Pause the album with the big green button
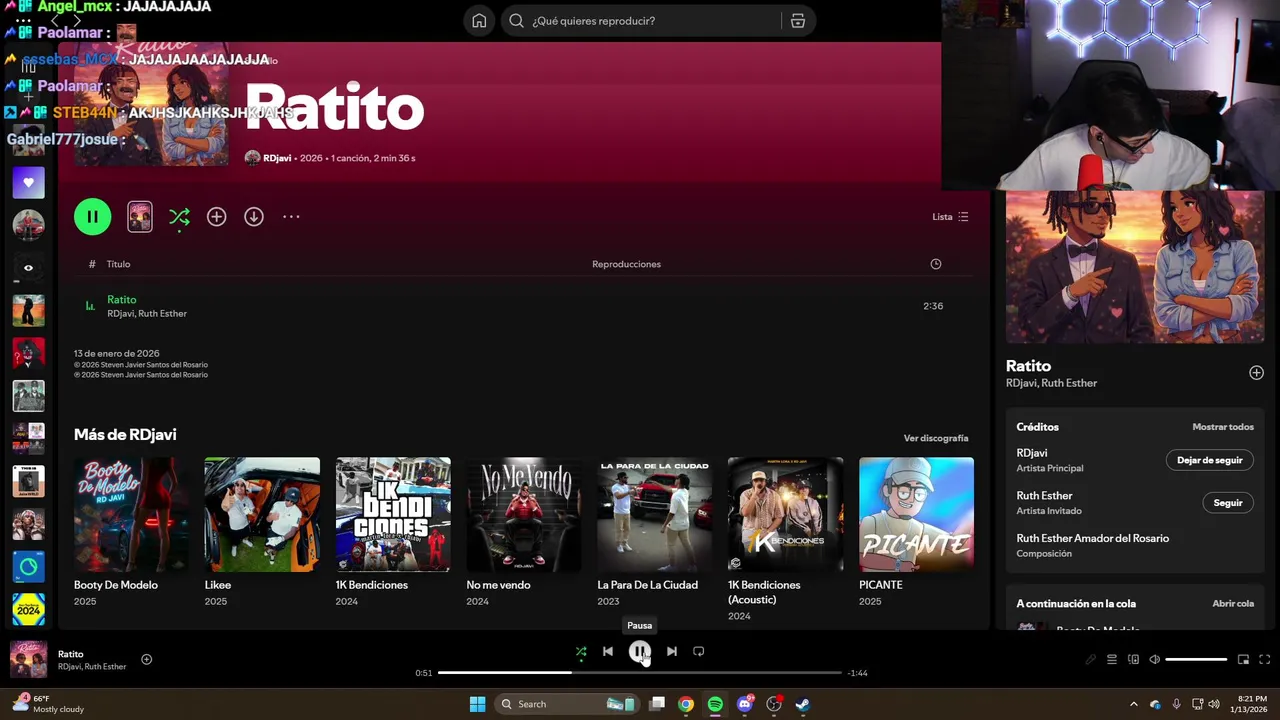 point(92,216)
